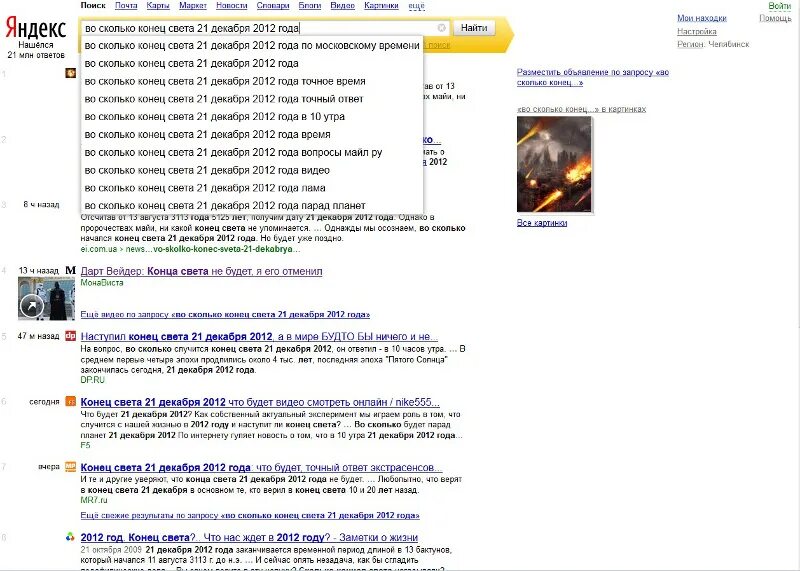This screenshot has width=800, height=571.
Task: Open the Yandex logo homepage
Action: point(36,28)
